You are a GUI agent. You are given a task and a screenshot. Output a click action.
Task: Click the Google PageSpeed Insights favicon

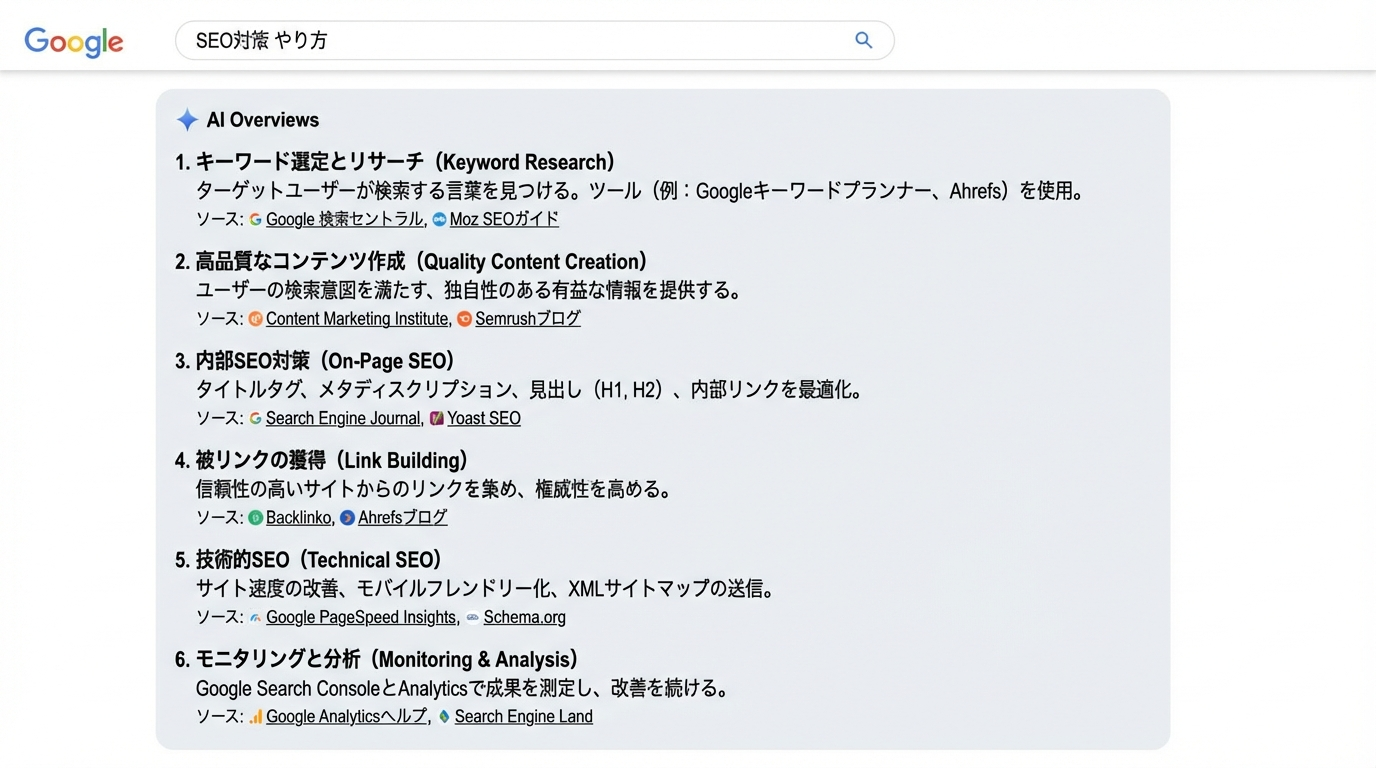[x=255, y=617]
